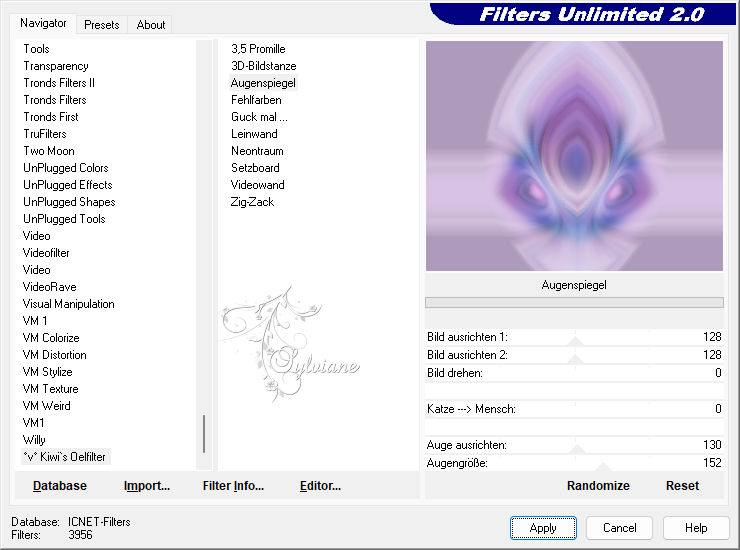Adjust the Bild drehen slider
Screen dimensions: 740x550
pyautogui.click(x=574, y=373)
